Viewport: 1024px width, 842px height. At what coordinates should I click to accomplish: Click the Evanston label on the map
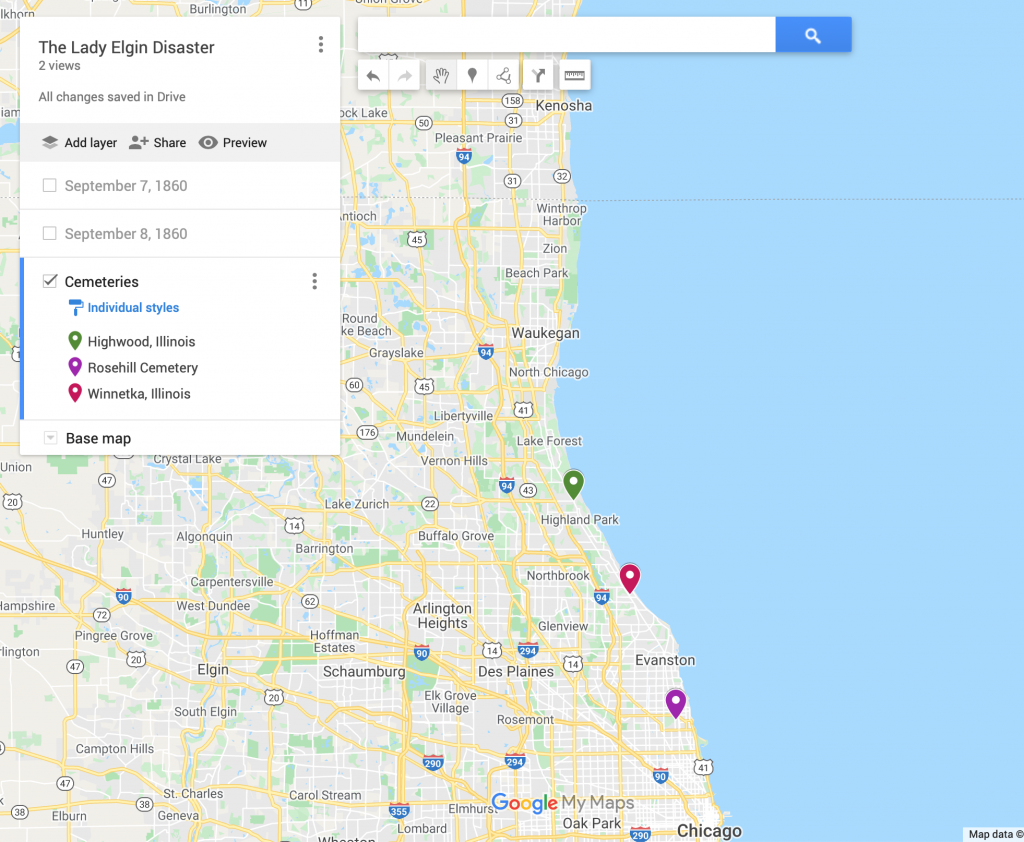point(665,660)
